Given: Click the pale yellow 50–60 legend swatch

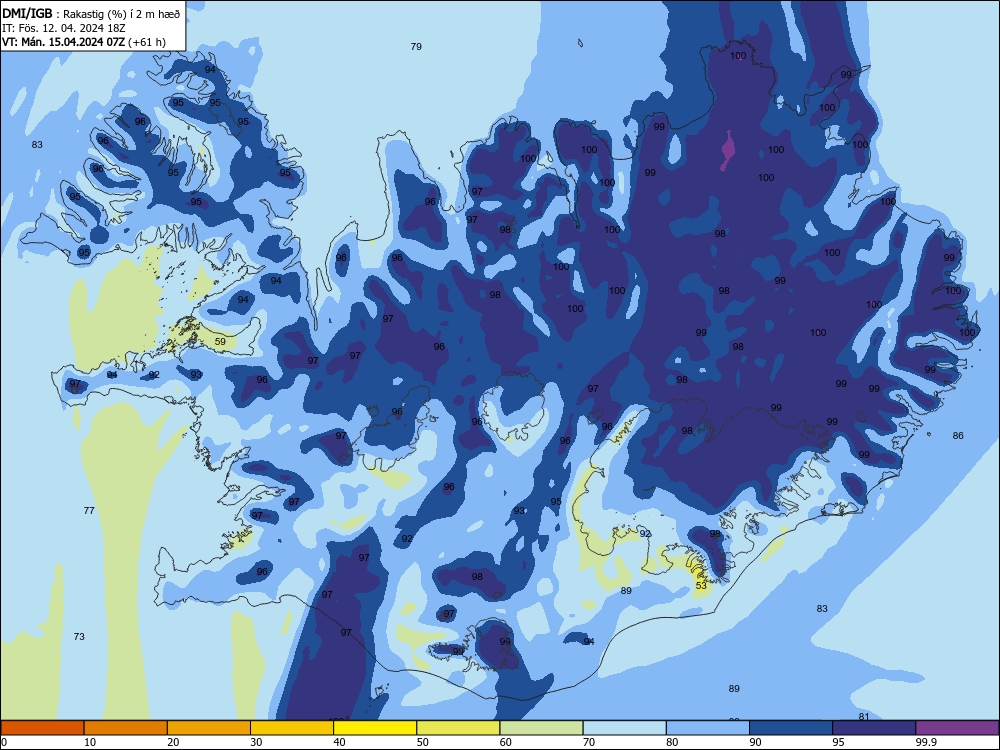Looking at the screenshot, I should (459, 728).
